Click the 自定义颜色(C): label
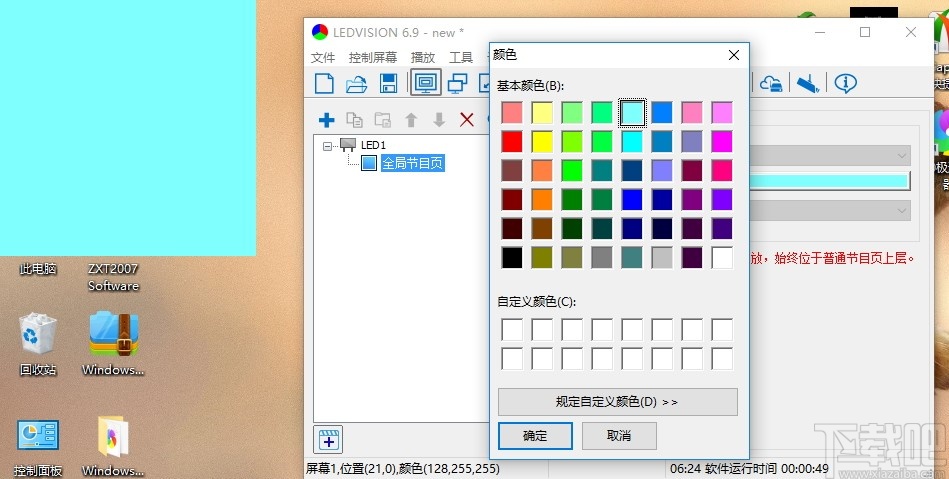 point(537,301)
